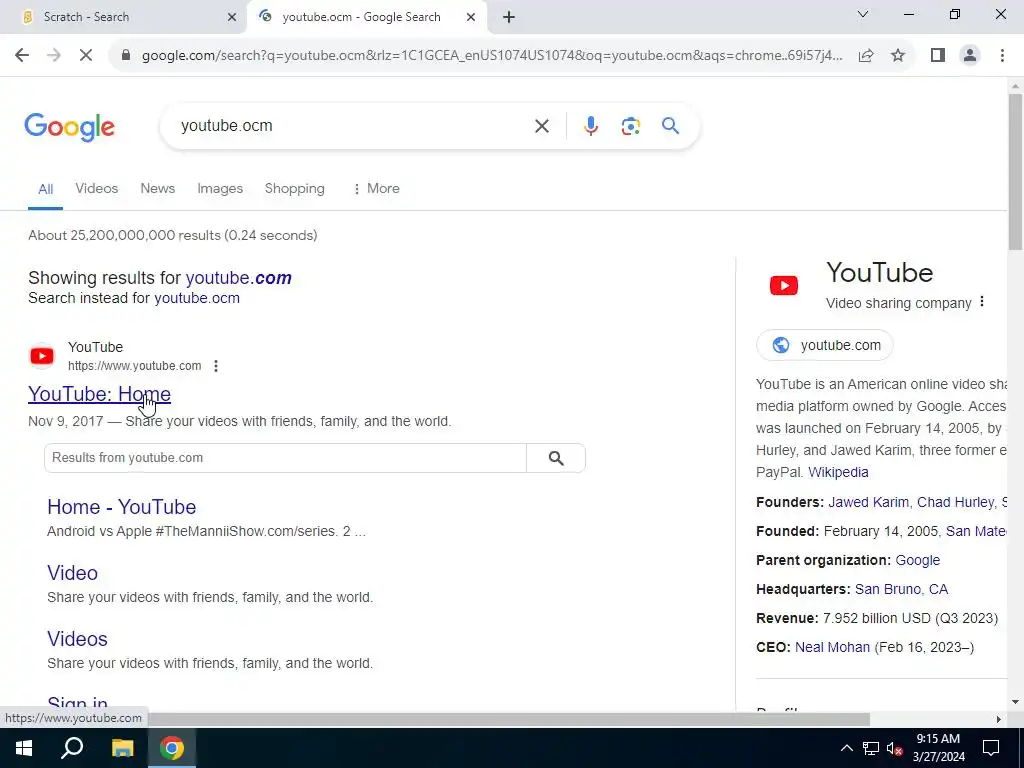Click the YouTube favicon in first result

click(42, 356)
